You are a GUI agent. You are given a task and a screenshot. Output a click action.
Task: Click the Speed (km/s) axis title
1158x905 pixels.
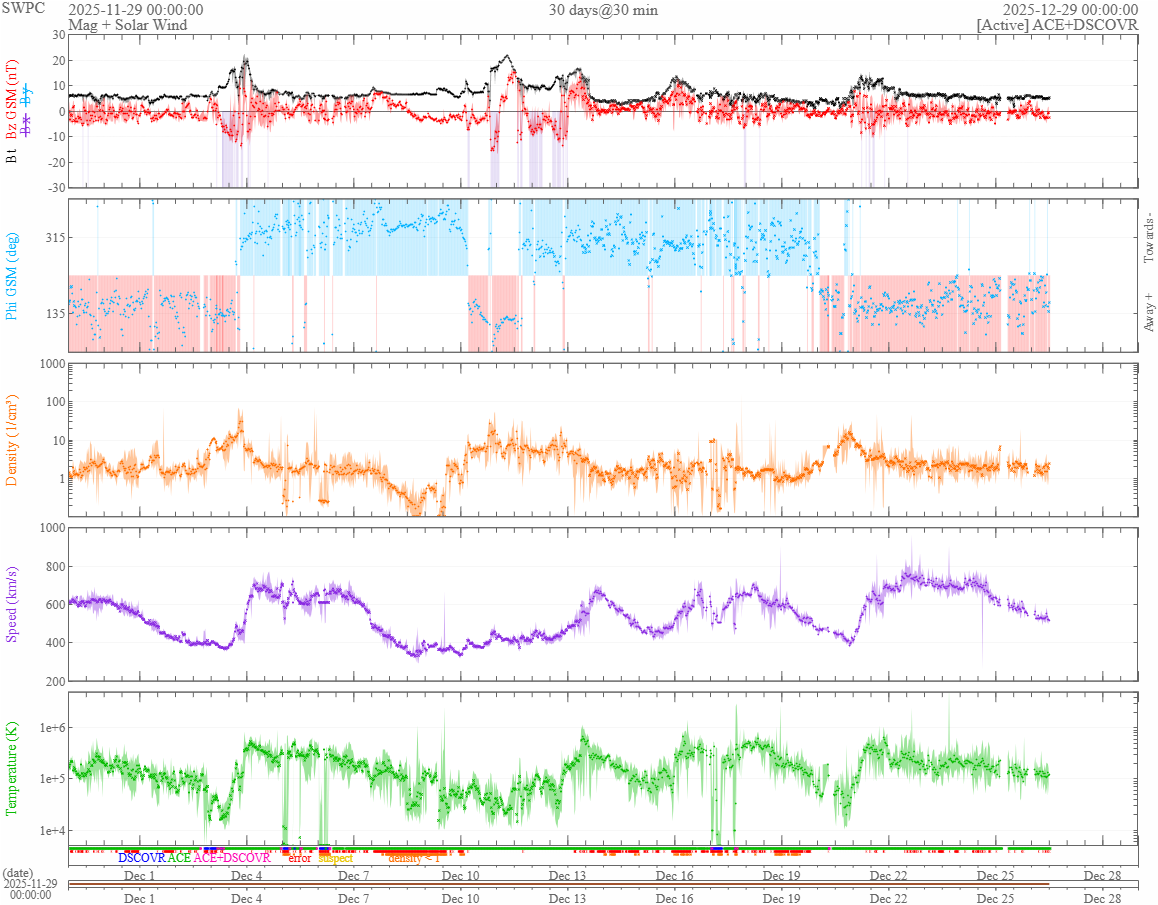11,604
